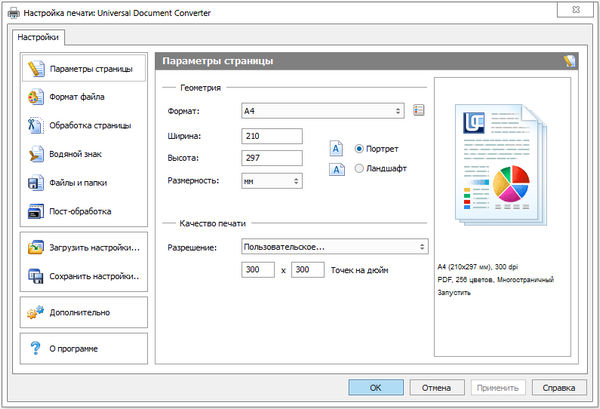Click the Обработка страницы scissors icon
This screenshot has width=600, height=409.
coord(36,125)
